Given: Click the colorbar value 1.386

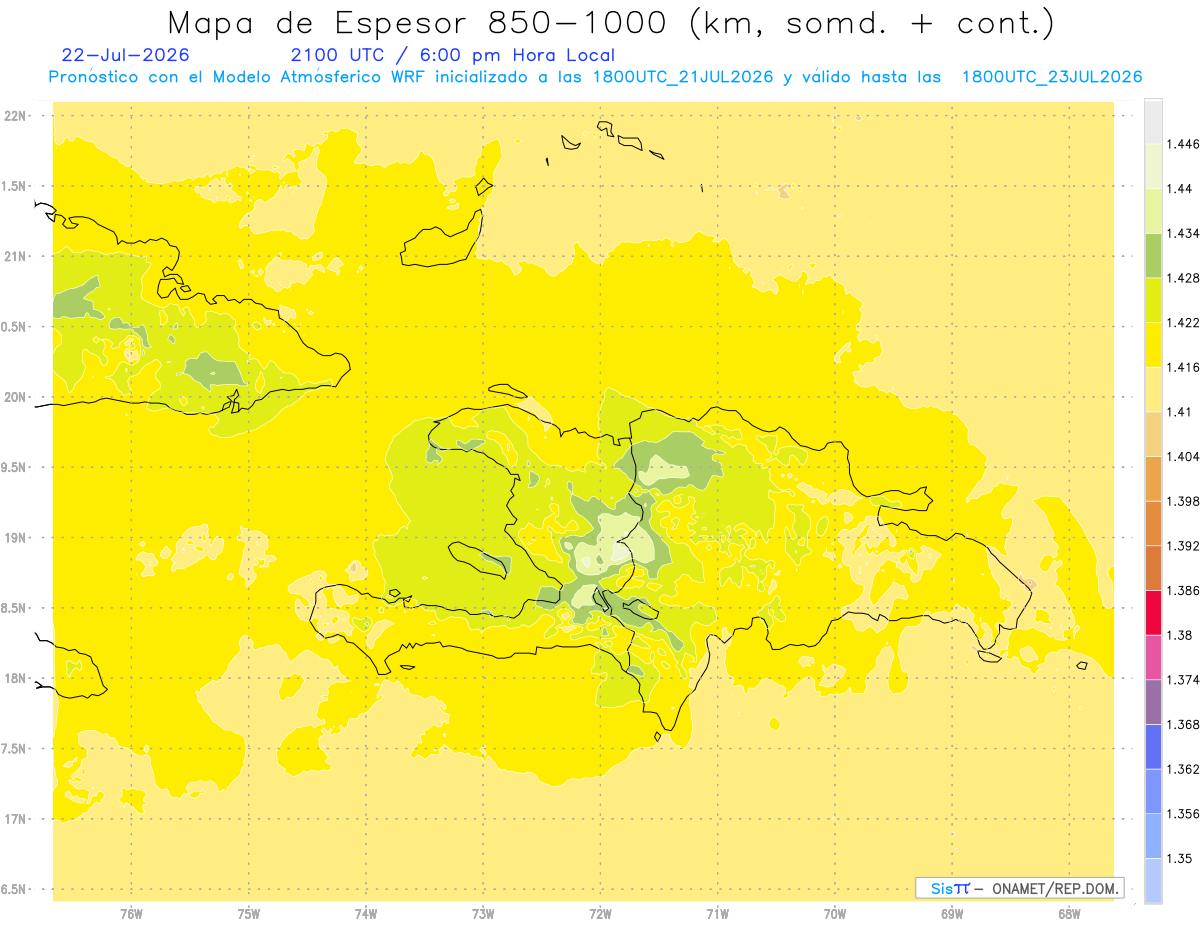Looking at the screenshot, I should [1184, 590].
